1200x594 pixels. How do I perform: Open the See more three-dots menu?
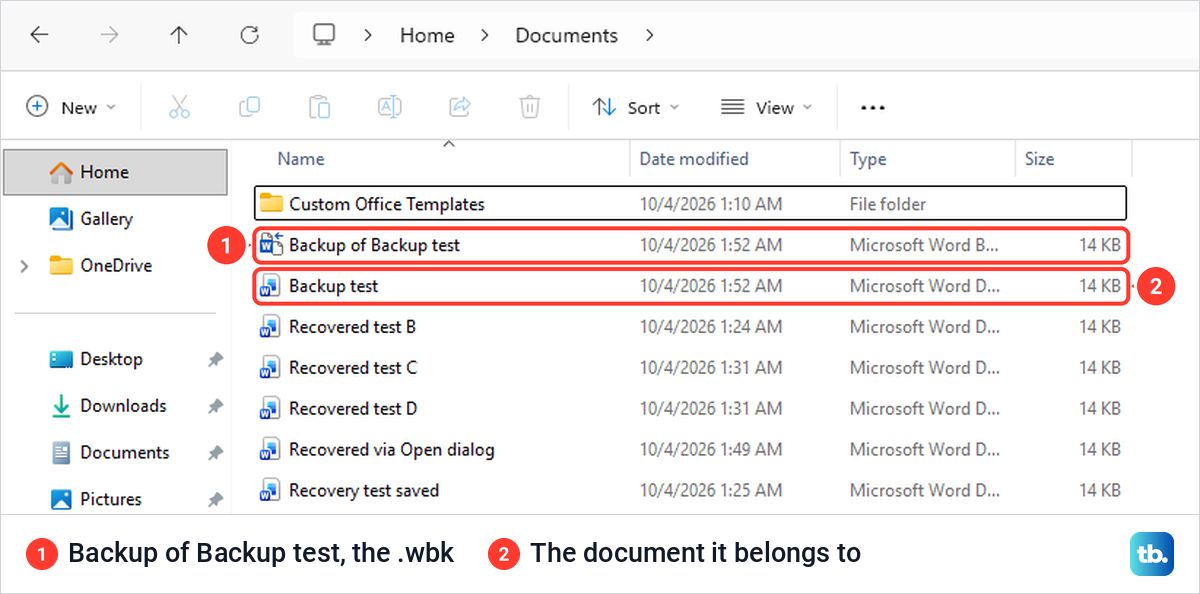pyautogui.click(x=873, y=108)
